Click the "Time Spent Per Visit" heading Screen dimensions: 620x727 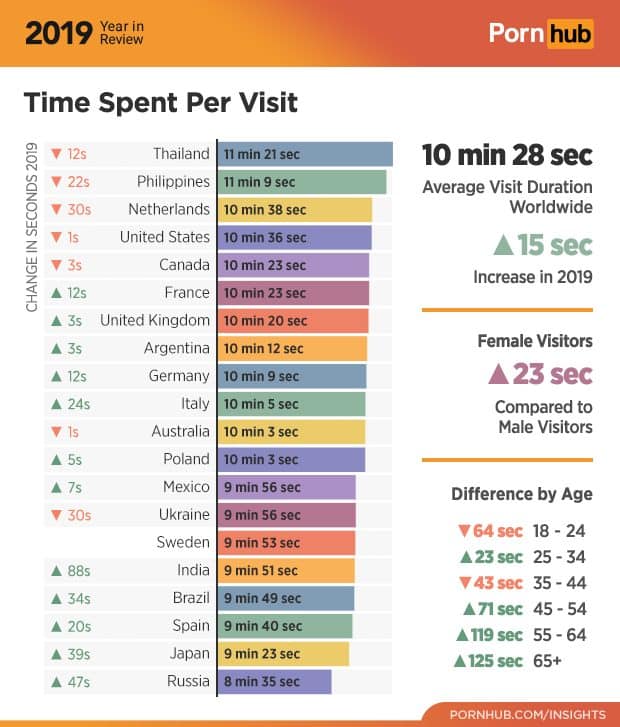pos(160,103)
